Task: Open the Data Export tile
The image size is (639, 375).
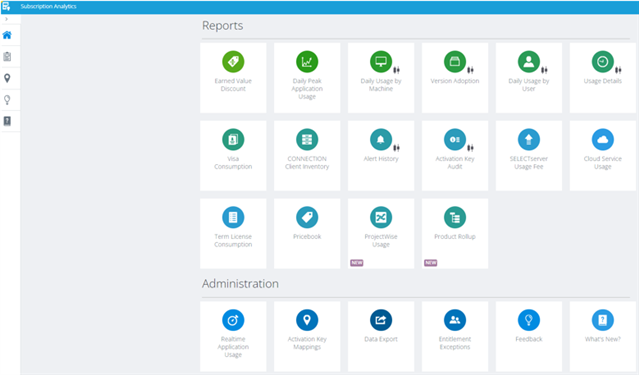Action: [x=381, y=336]
